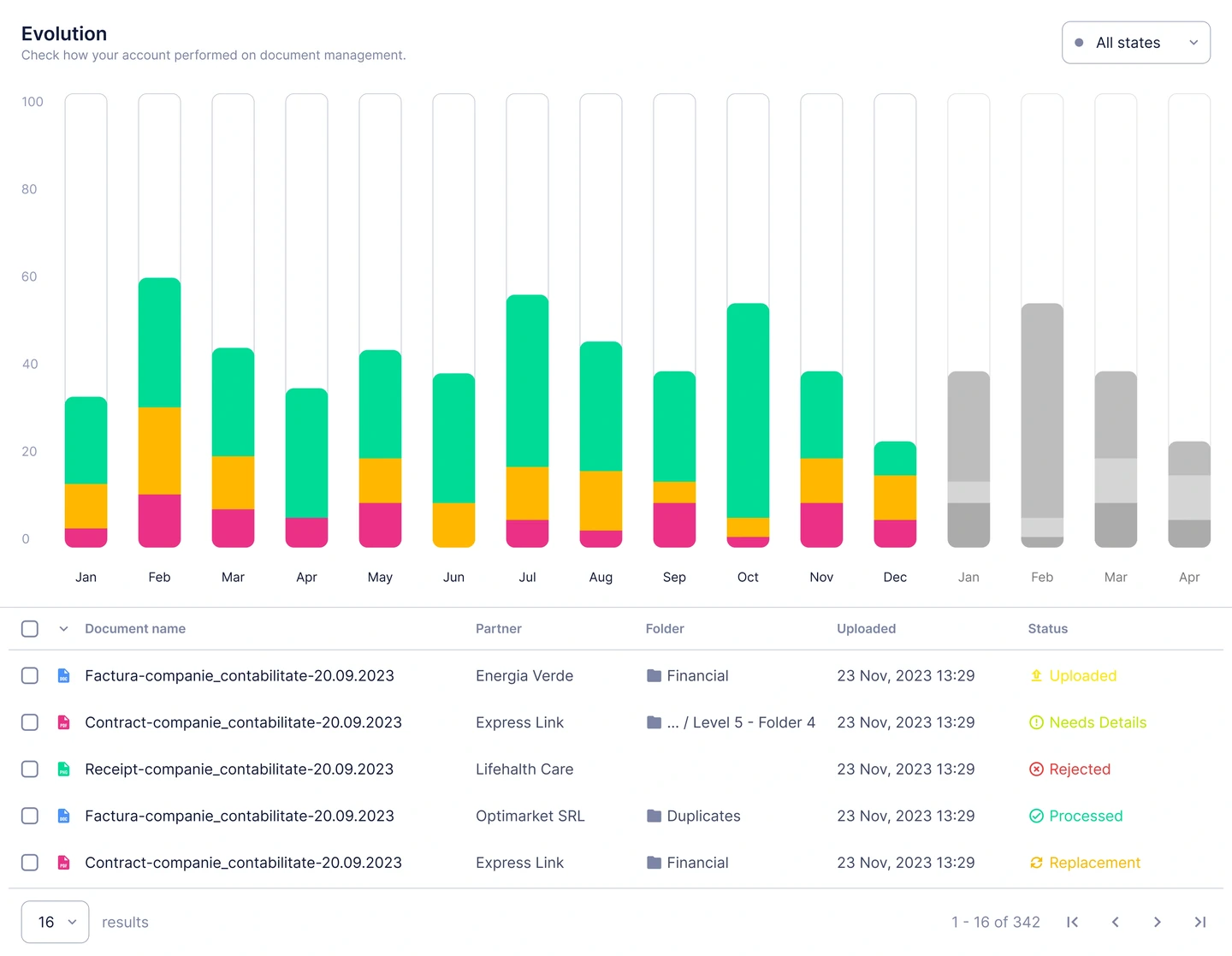This screenshot has width=1232, height=956.
Task: Click the Duplicates folder icon
Action: [654, 816]
